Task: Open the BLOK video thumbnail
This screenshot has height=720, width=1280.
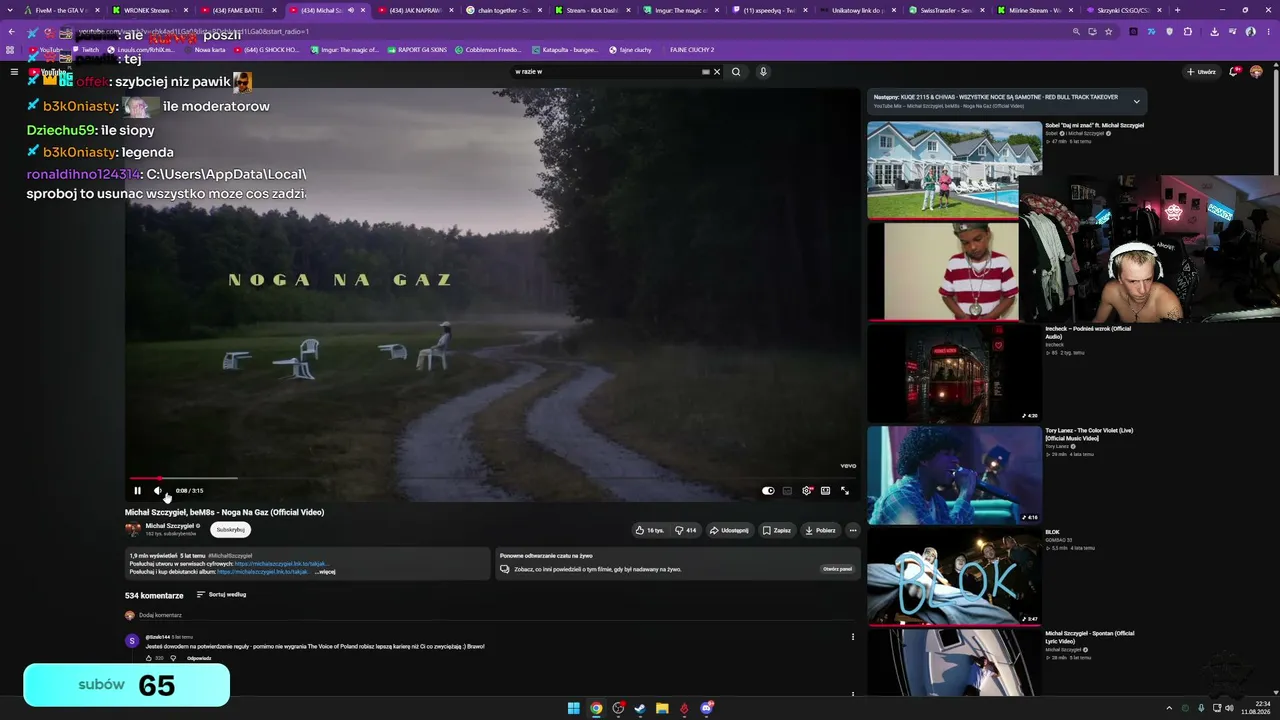Action: coord(954,577)
